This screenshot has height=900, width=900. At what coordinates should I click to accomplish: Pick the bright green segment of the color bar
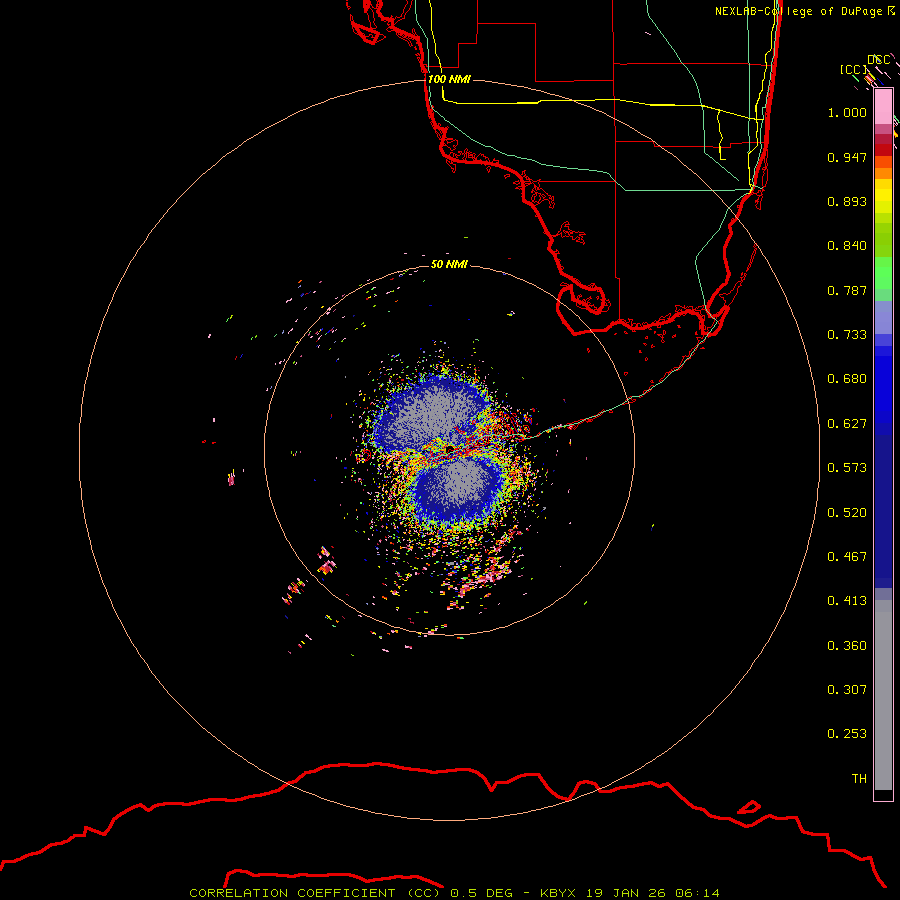point(883,273)
